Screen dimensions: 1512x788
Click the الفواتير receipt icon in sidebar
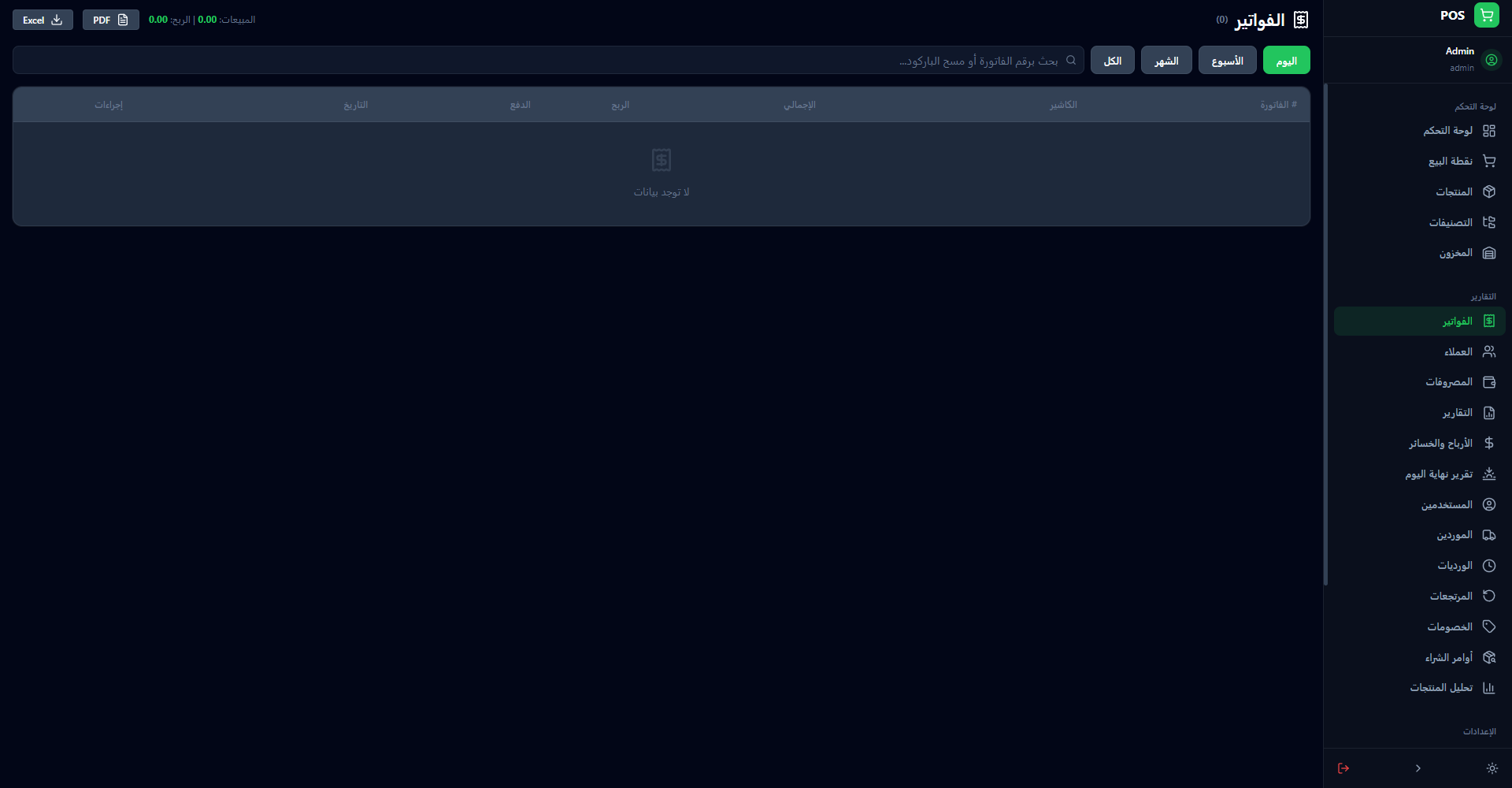tap(1489, 321)
